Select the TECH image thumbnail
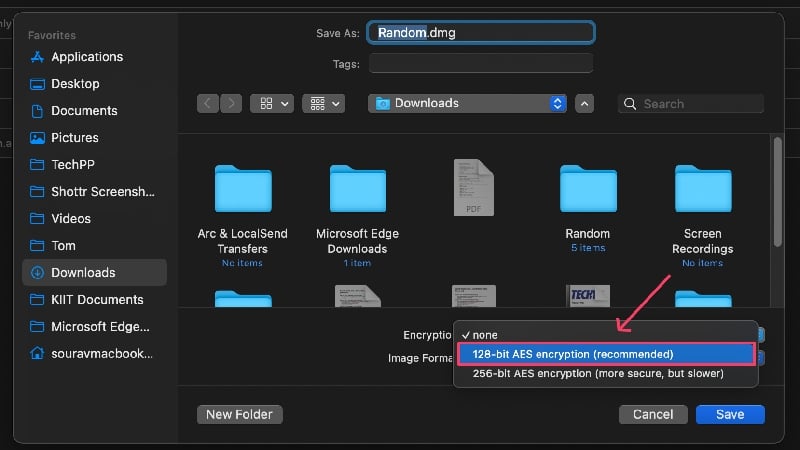The width and height of the screenshot is (800, 450). tap(588, 296)
